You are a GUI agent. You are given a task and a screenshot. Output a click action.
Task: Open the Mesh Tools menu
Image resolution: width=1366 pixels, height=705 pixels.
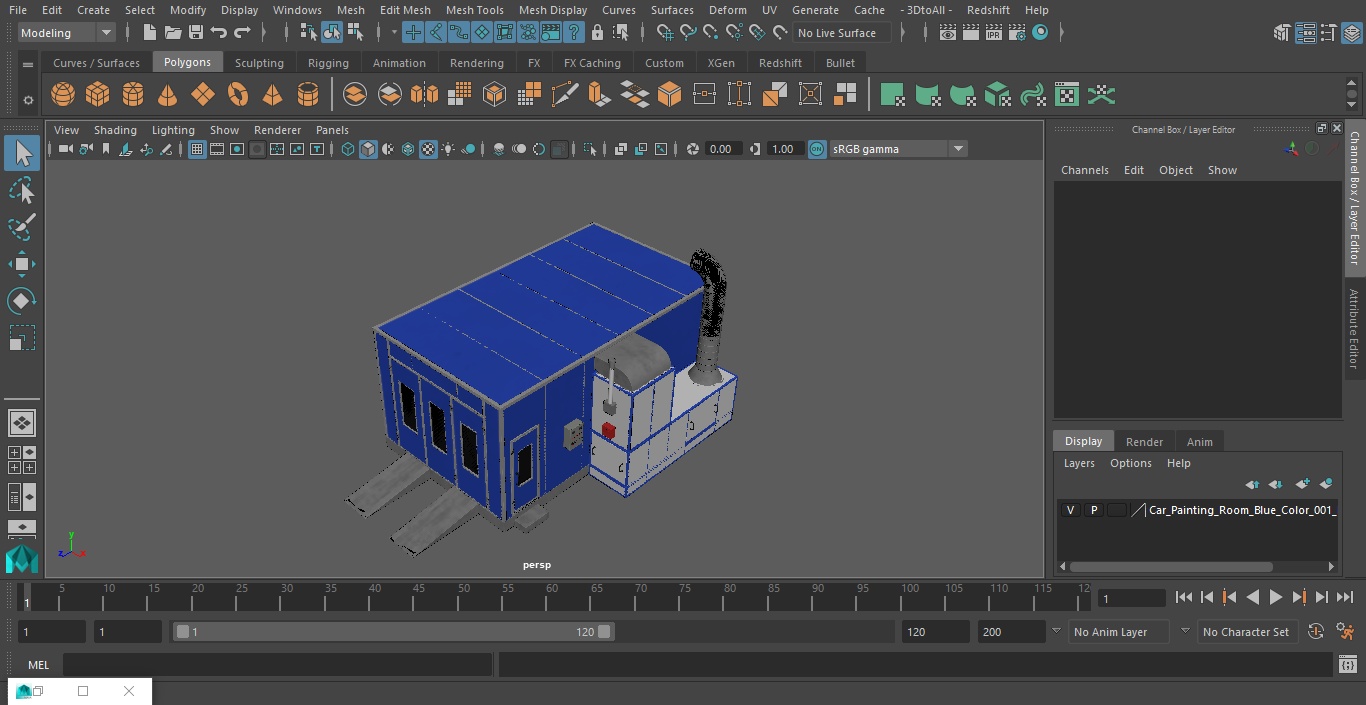coord(474,10)
